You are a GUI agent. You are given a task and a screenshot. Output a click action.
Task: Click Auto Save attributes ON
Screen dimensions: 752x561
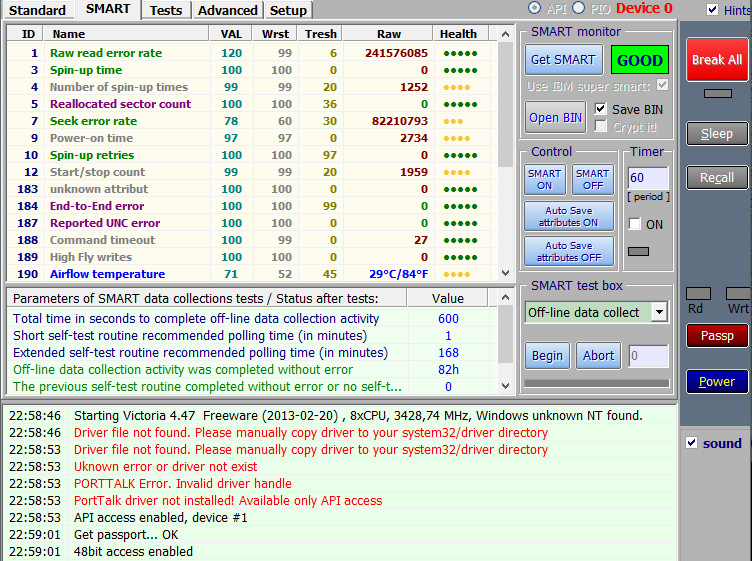[569, 217]
